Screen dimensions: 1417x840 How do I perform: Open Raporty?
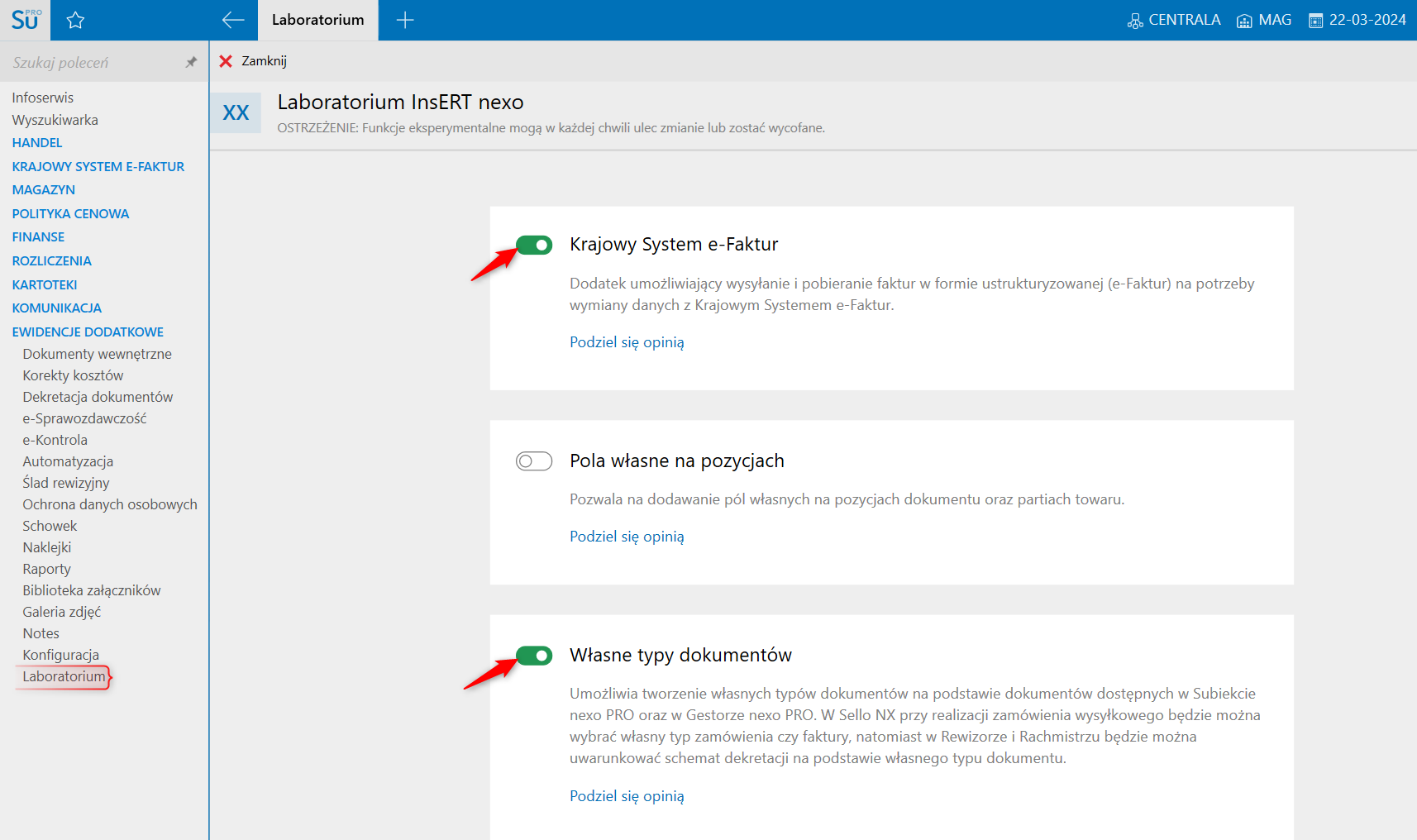tap(47, 569)
